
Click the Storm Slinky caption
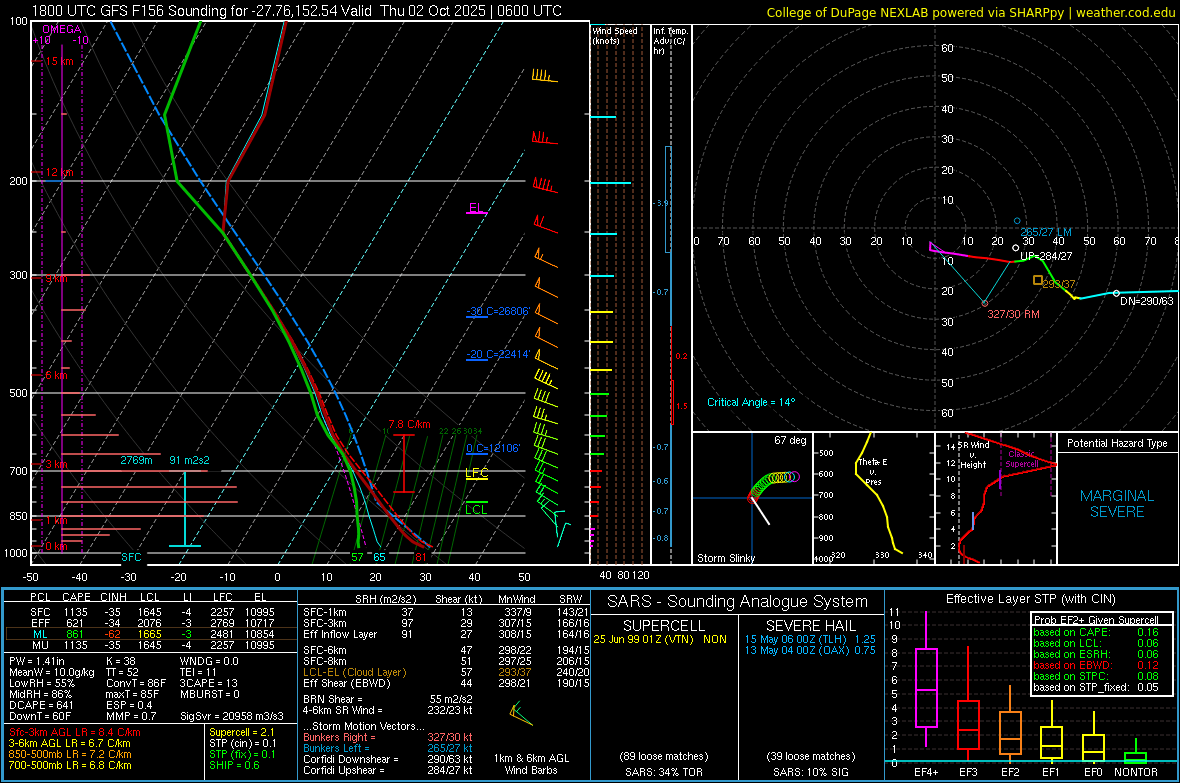[x=726, y=558]
